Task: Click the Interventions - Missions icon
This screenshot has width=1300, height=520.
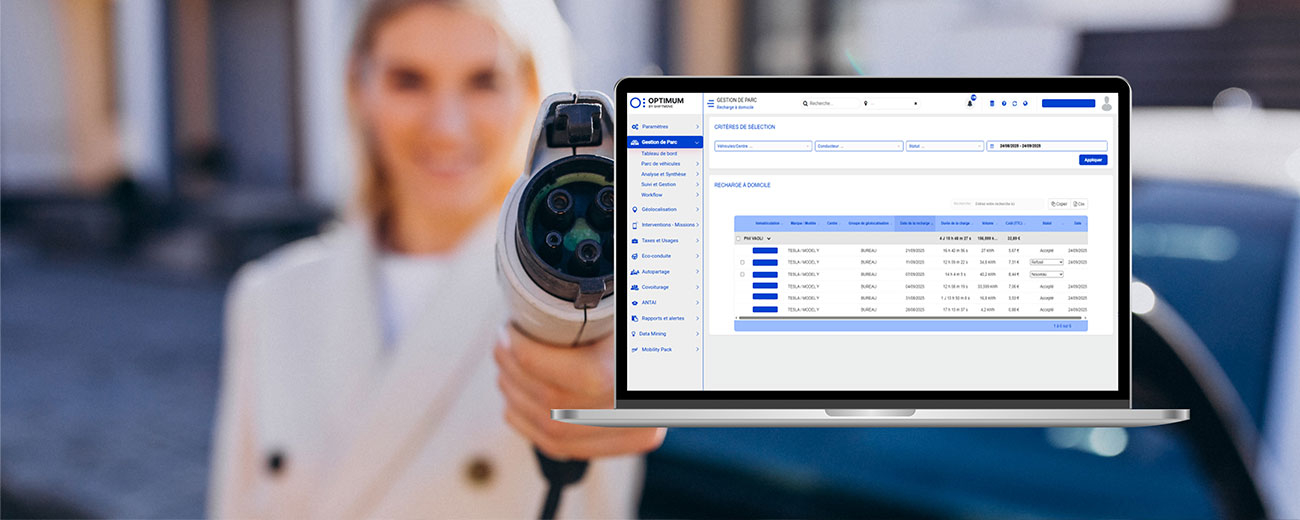Action: pyautogui.click(x=635, y=225)
